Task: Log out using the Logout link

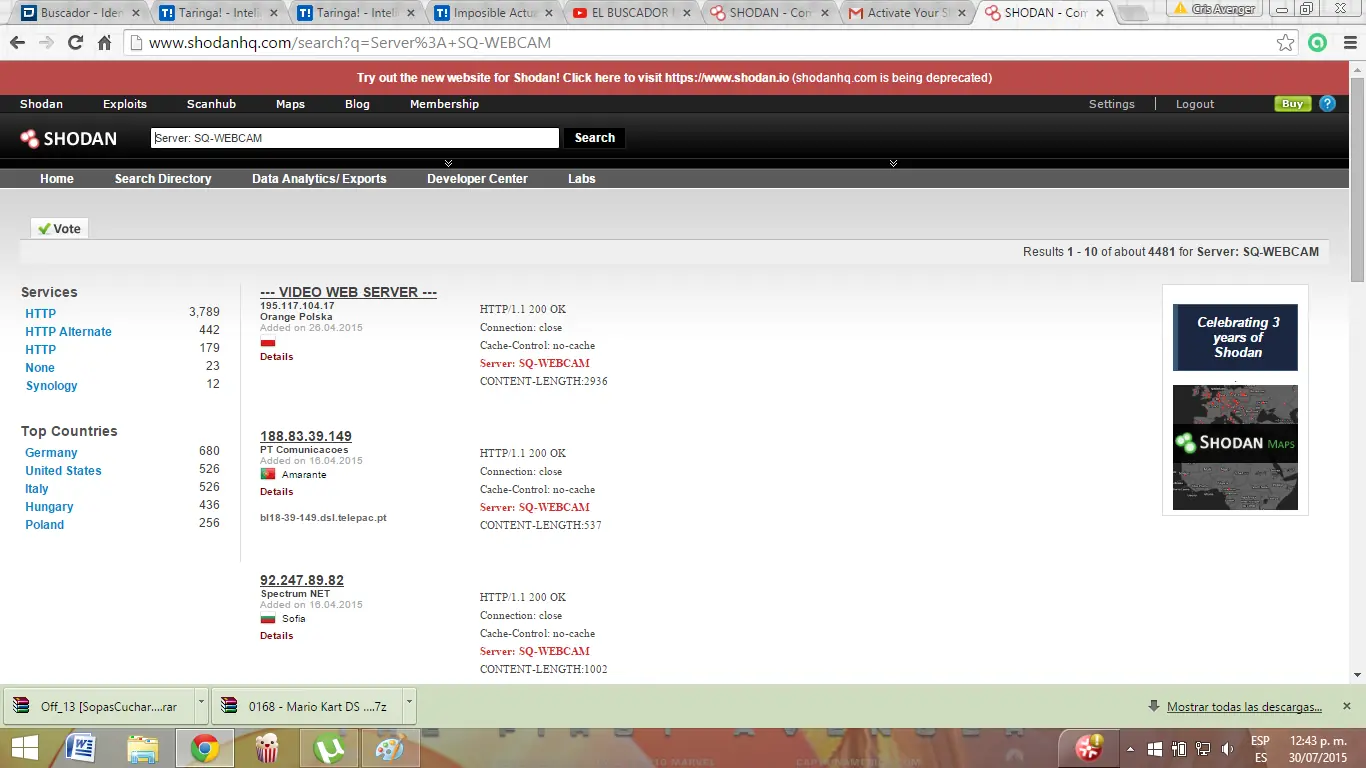Action: coord(1194,104)
